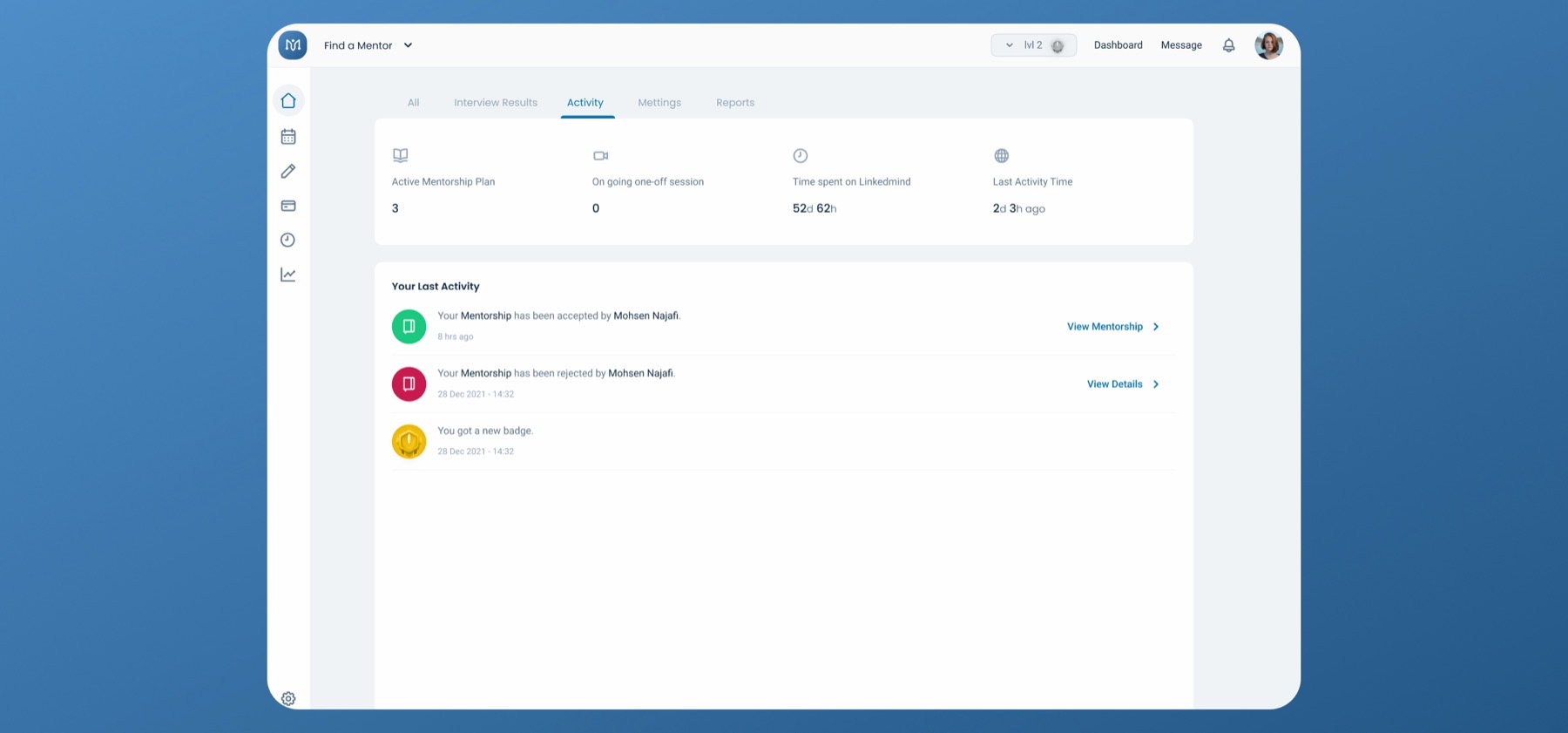The height and width of the screenshot is (733, 1568).
Task: Click the '2d 3h ago' last activity value
Action: pos(1019,209)
